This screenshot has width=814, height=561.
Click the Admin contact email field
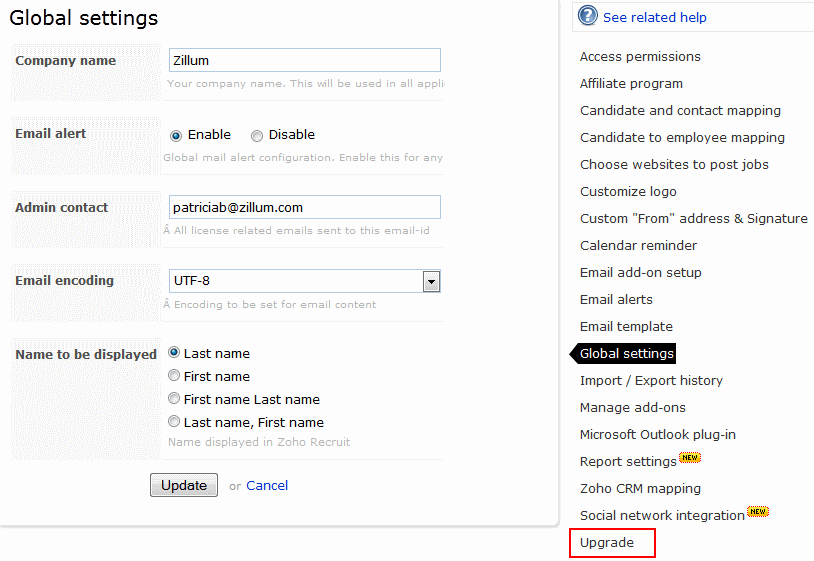tap(304, 207)
